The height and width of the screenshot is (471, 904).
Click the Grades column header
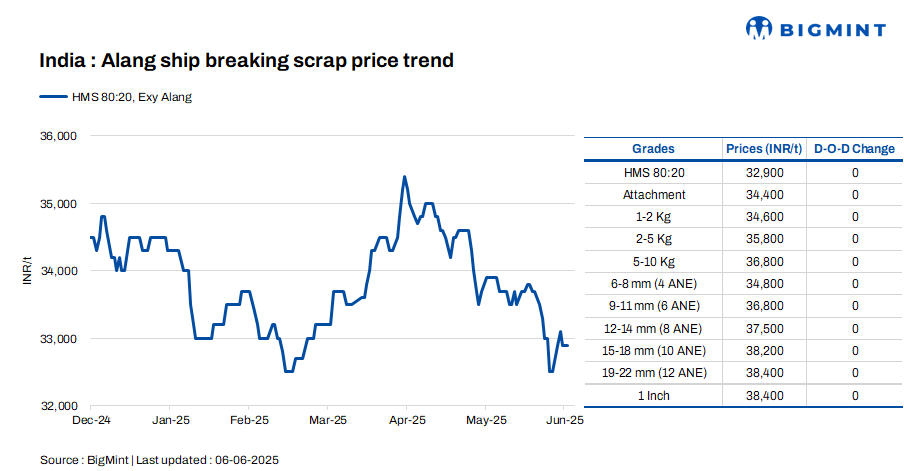coord(653,149)
